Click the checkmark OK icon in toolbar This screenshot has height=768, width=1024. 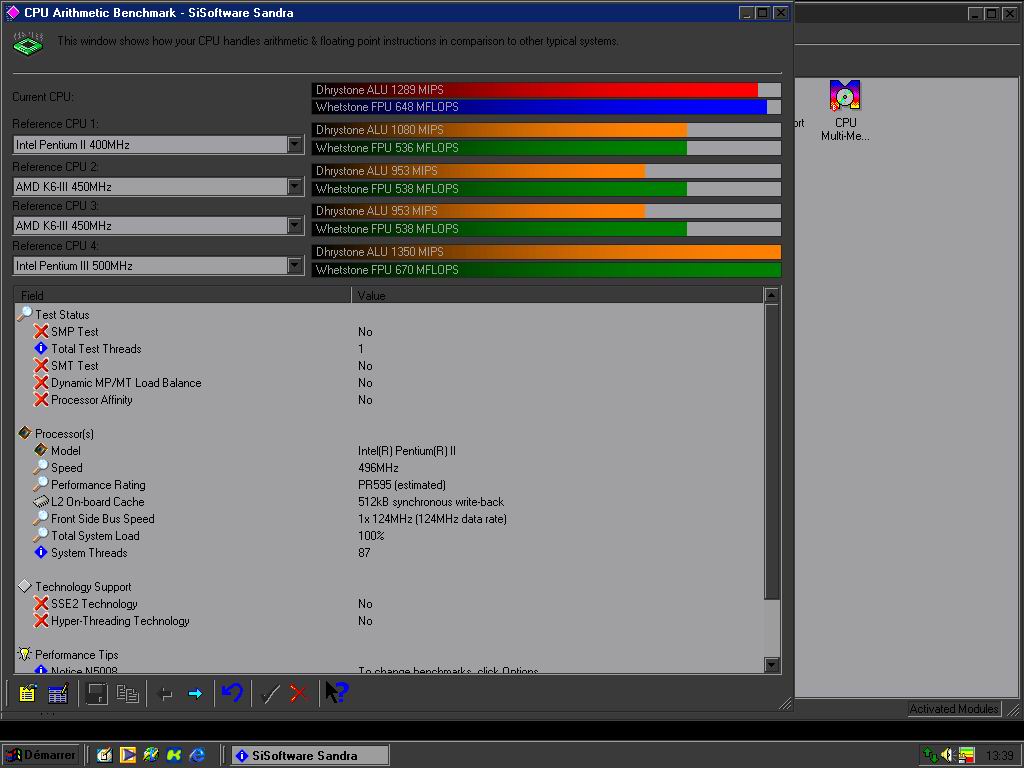click(269, 693)
